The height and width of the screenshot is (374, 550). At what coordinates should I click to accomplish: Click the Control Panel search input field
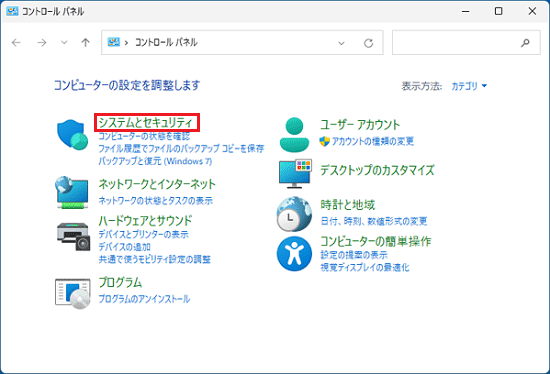(466, 42)
